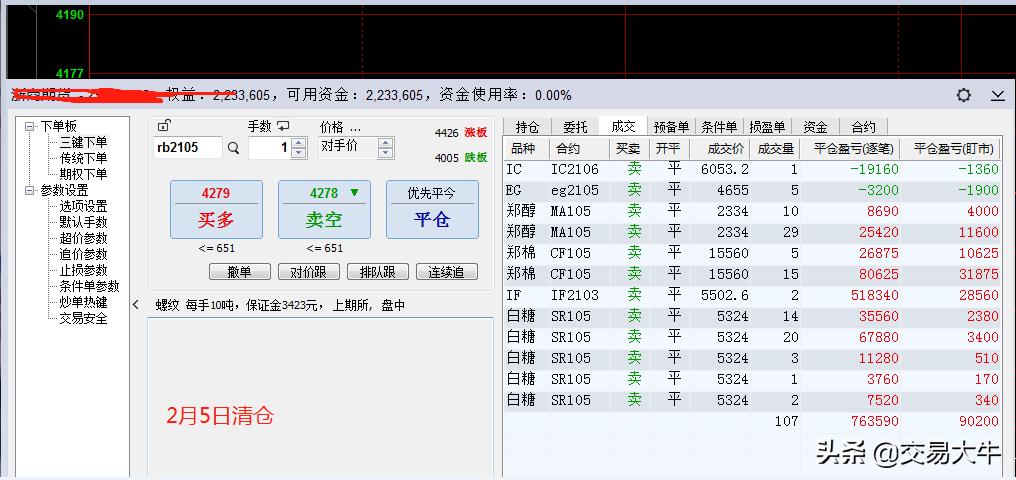1016x480 pixels.
Task: Click the lot quantity input field
Action: [x=270, y=148]
